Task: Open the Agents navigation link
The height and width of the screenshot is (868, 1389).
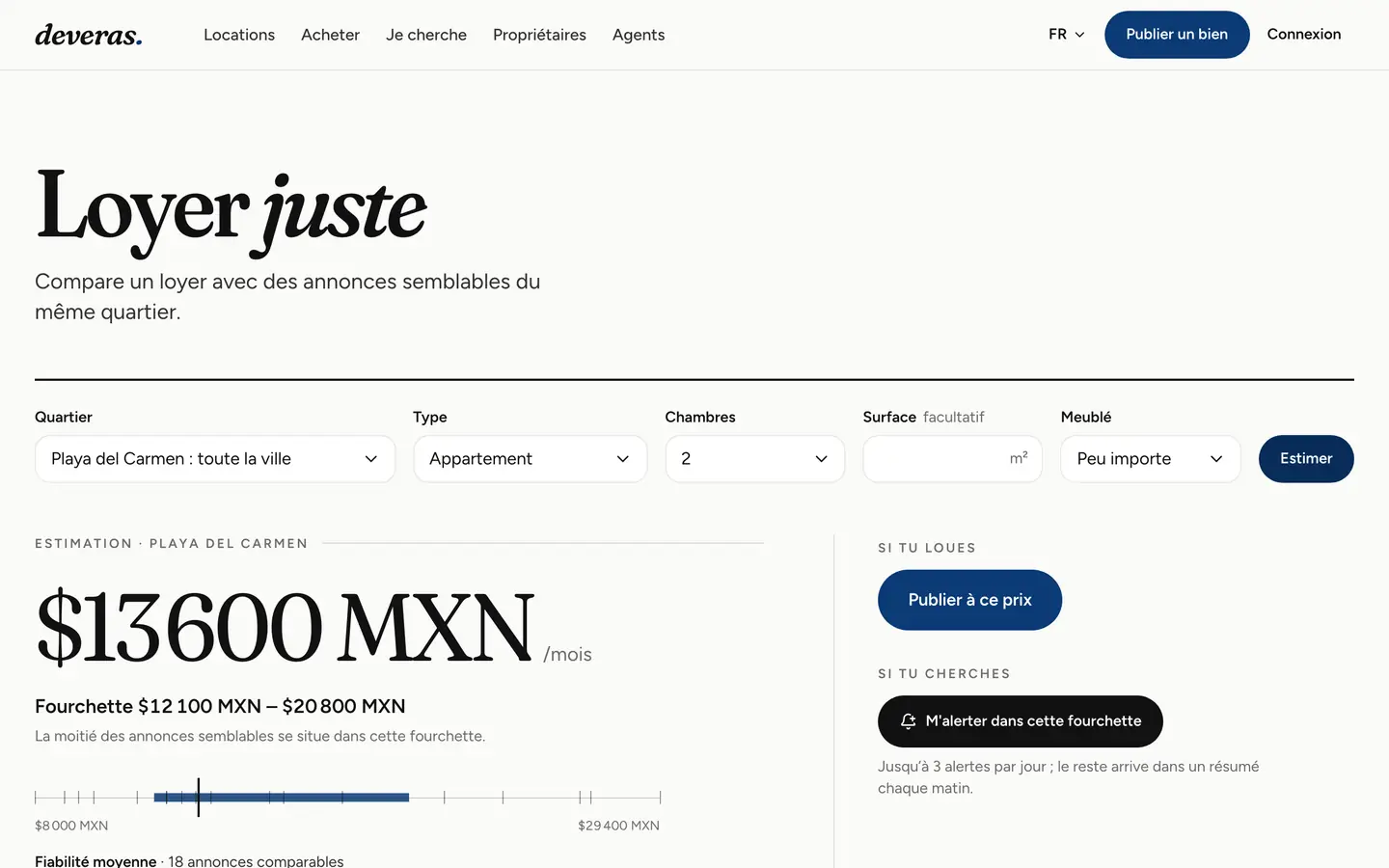Action: pyautogui.click(x=639, y=35)
